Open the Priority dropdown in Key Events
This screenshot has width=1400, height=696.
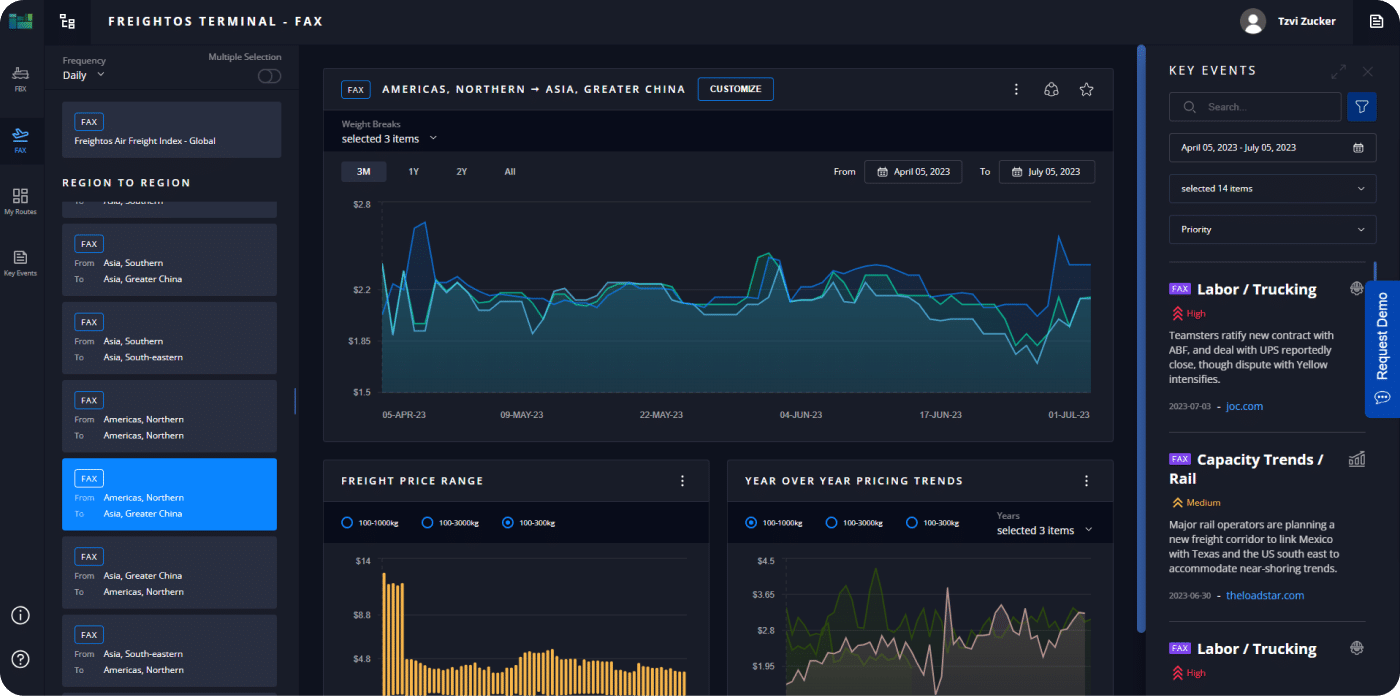(1272, 230)
